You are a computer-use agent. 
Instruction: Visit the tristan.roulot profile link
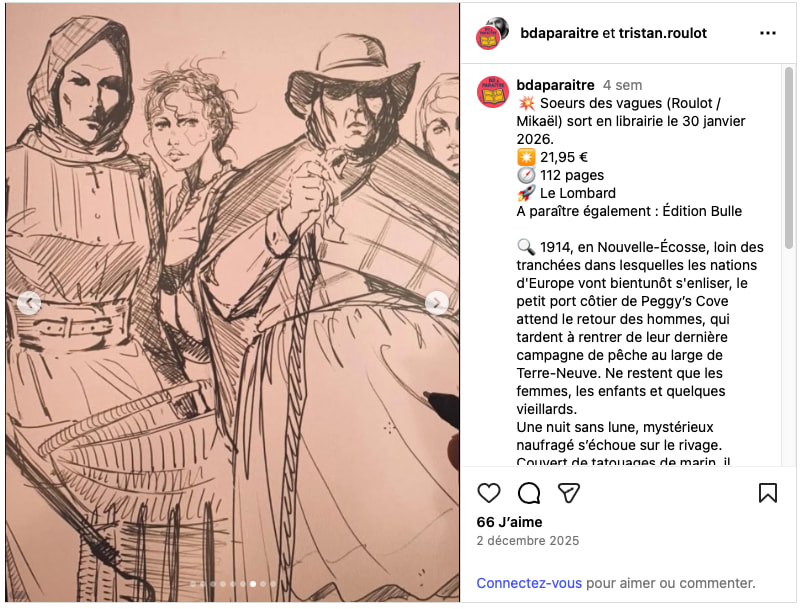(x=662, y=33)
